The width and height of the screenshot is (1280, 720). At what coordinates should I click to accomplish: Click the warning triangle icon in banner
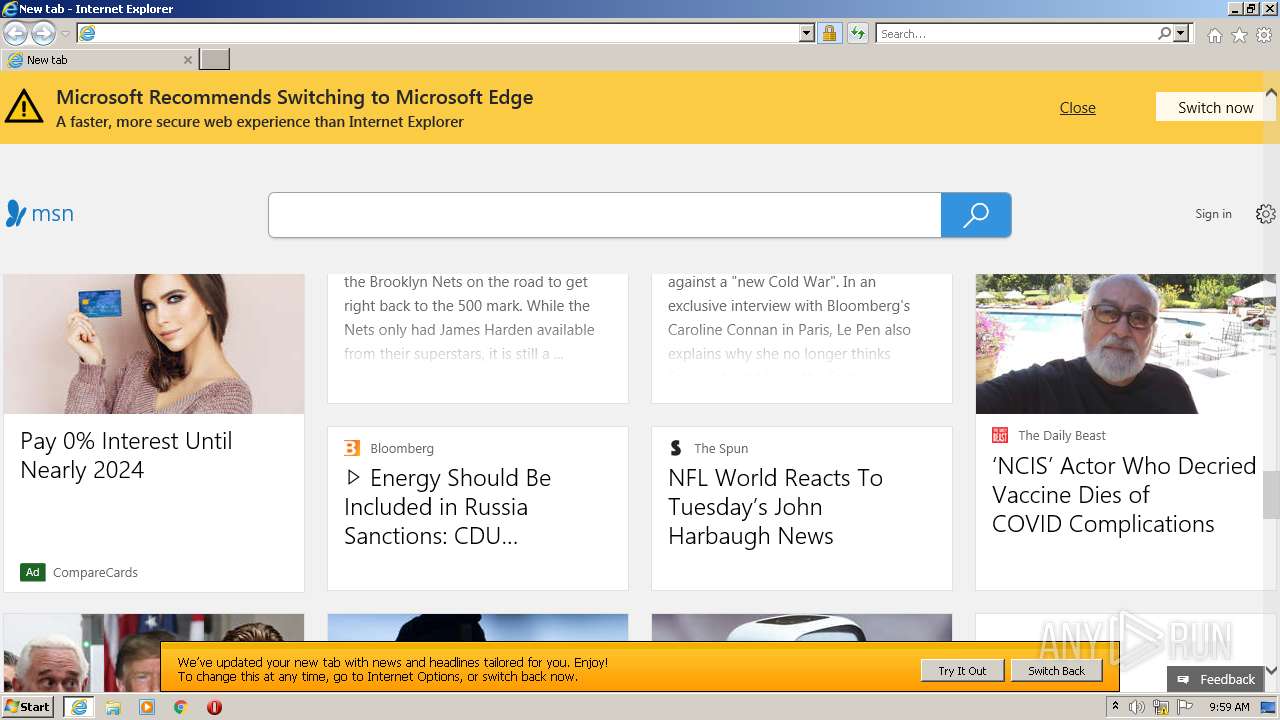[24, 106]
